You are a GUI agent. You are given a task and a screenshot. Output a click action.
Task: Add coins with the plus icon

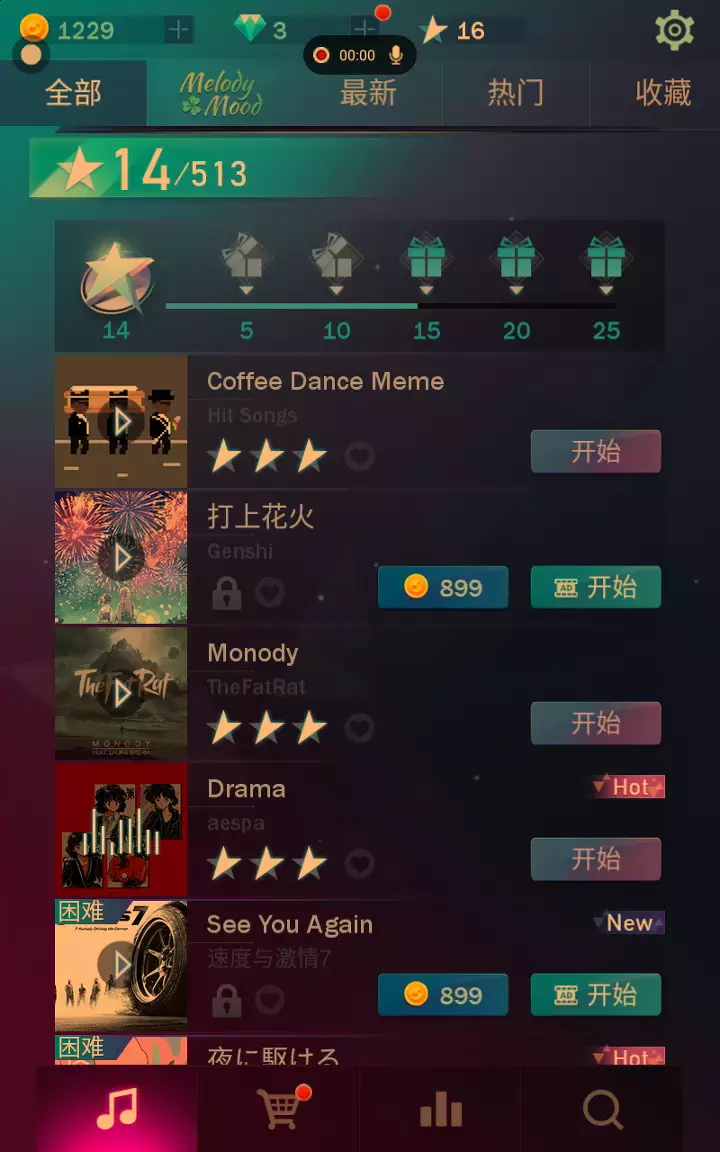click(x=178, y=30)
